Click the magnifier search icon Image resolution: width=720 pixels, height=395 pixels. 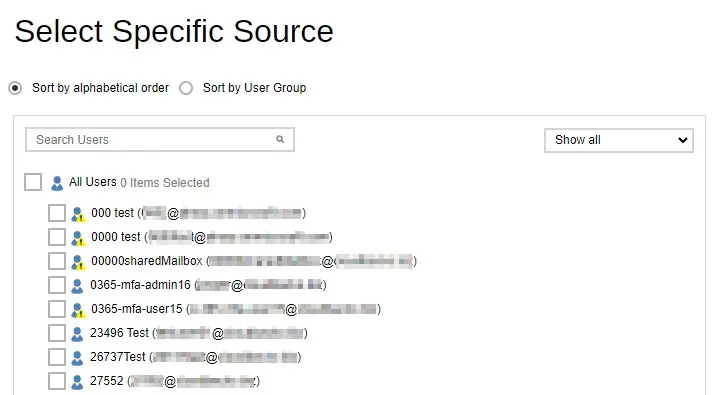[x=280, y=139]
